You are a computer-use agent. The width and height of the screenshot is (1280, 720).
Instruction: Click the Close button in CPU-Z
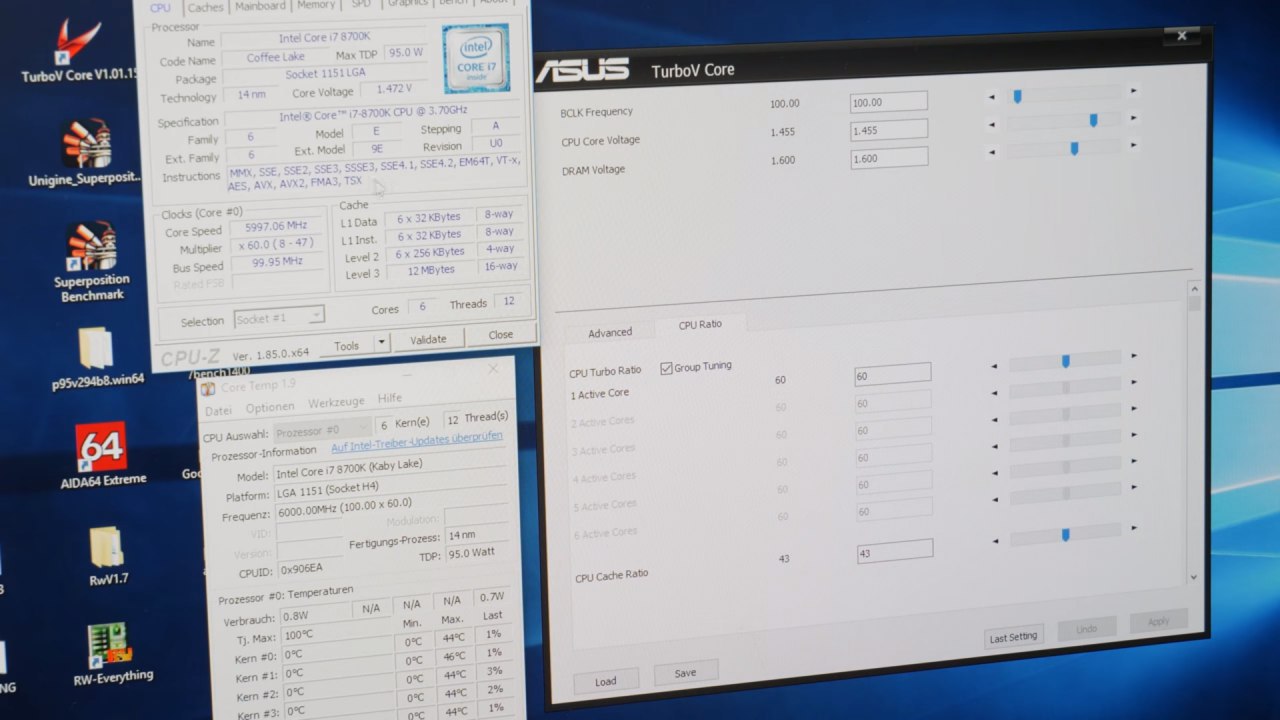pyautogui.click(x=501, y=335)
